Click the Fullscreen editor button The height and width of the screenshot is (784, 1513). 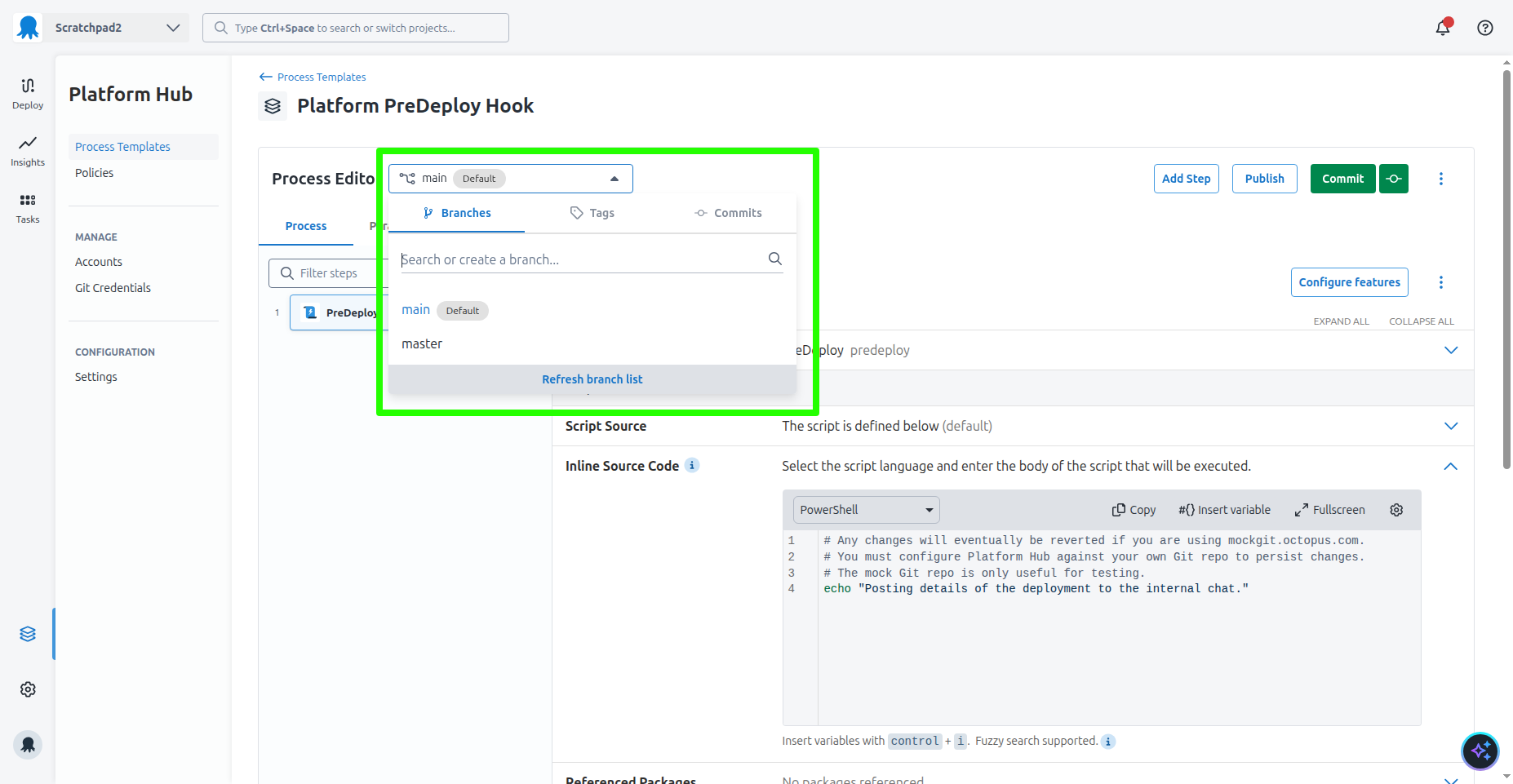pos(1329,510)
